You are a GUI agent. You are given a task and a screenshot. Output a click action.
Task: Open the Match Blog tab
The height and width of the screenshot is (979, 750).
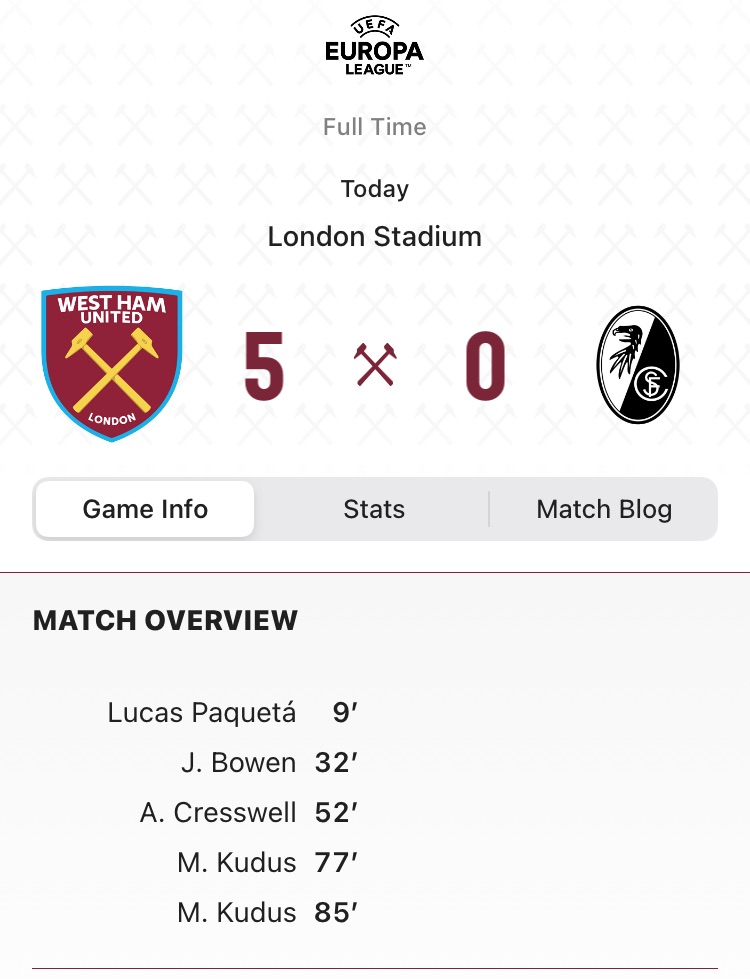604,509
